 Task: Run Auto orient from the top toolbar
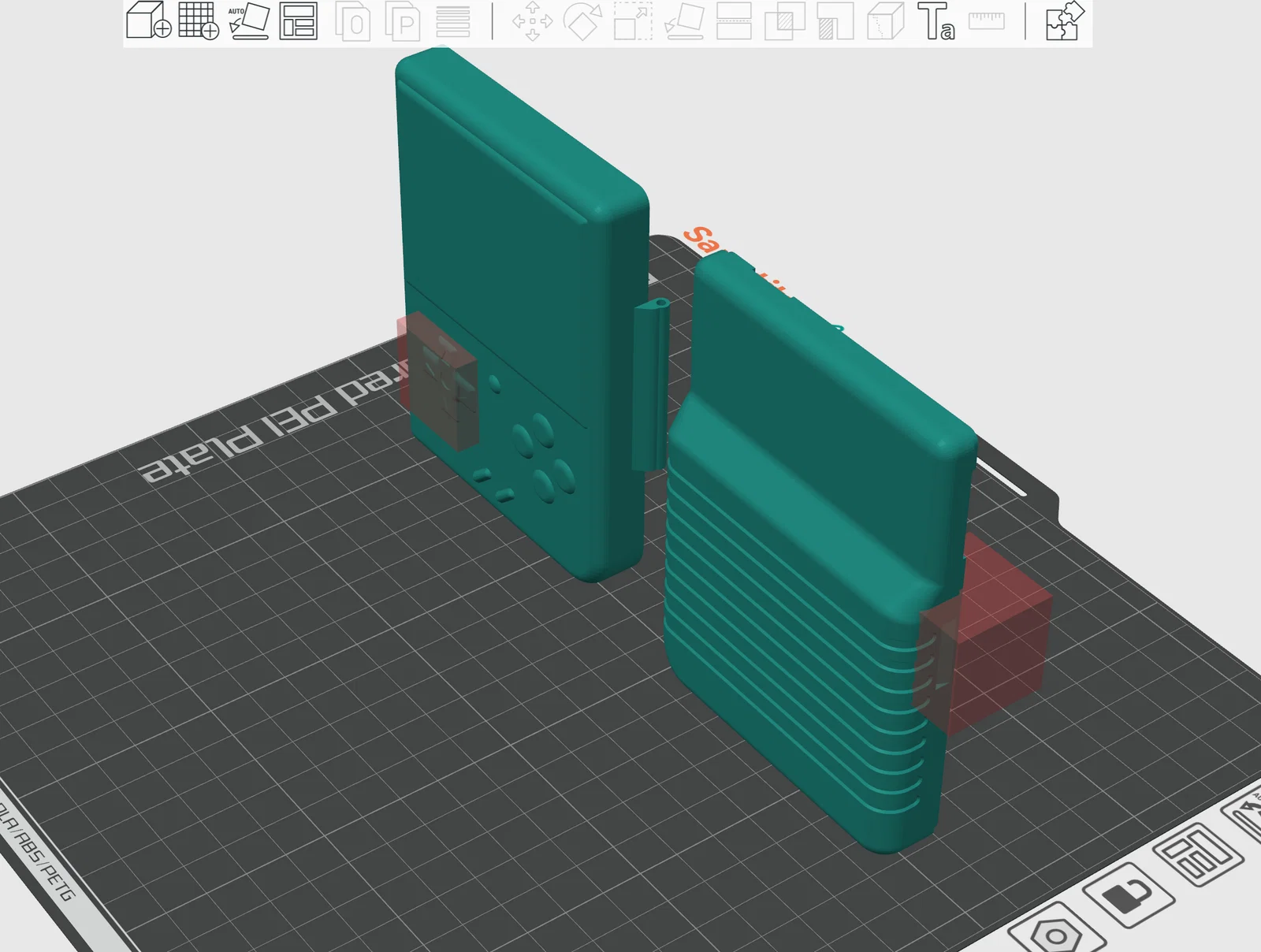click(249, 20)
